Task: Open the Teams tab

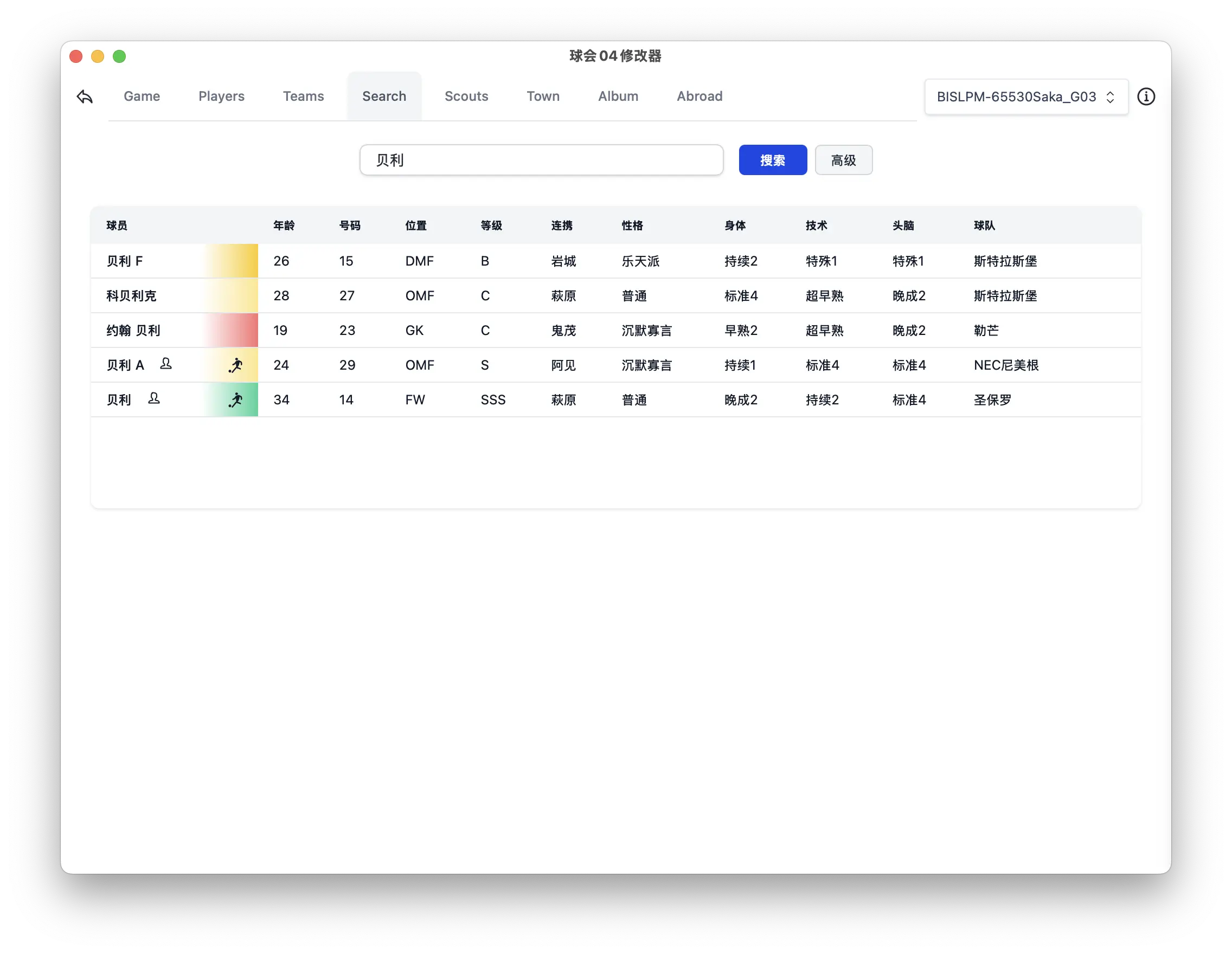Action: [x=304, y=96]
